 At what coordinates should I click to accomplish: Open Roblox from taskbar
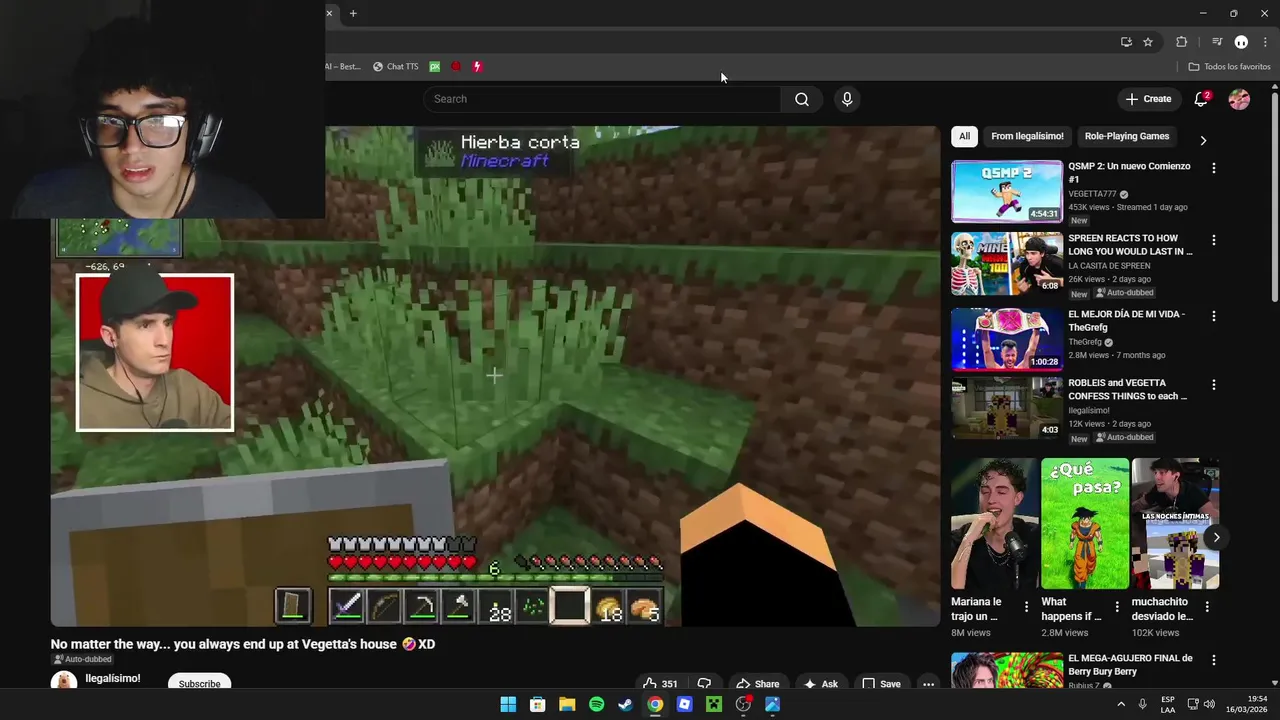coord(684,705)
